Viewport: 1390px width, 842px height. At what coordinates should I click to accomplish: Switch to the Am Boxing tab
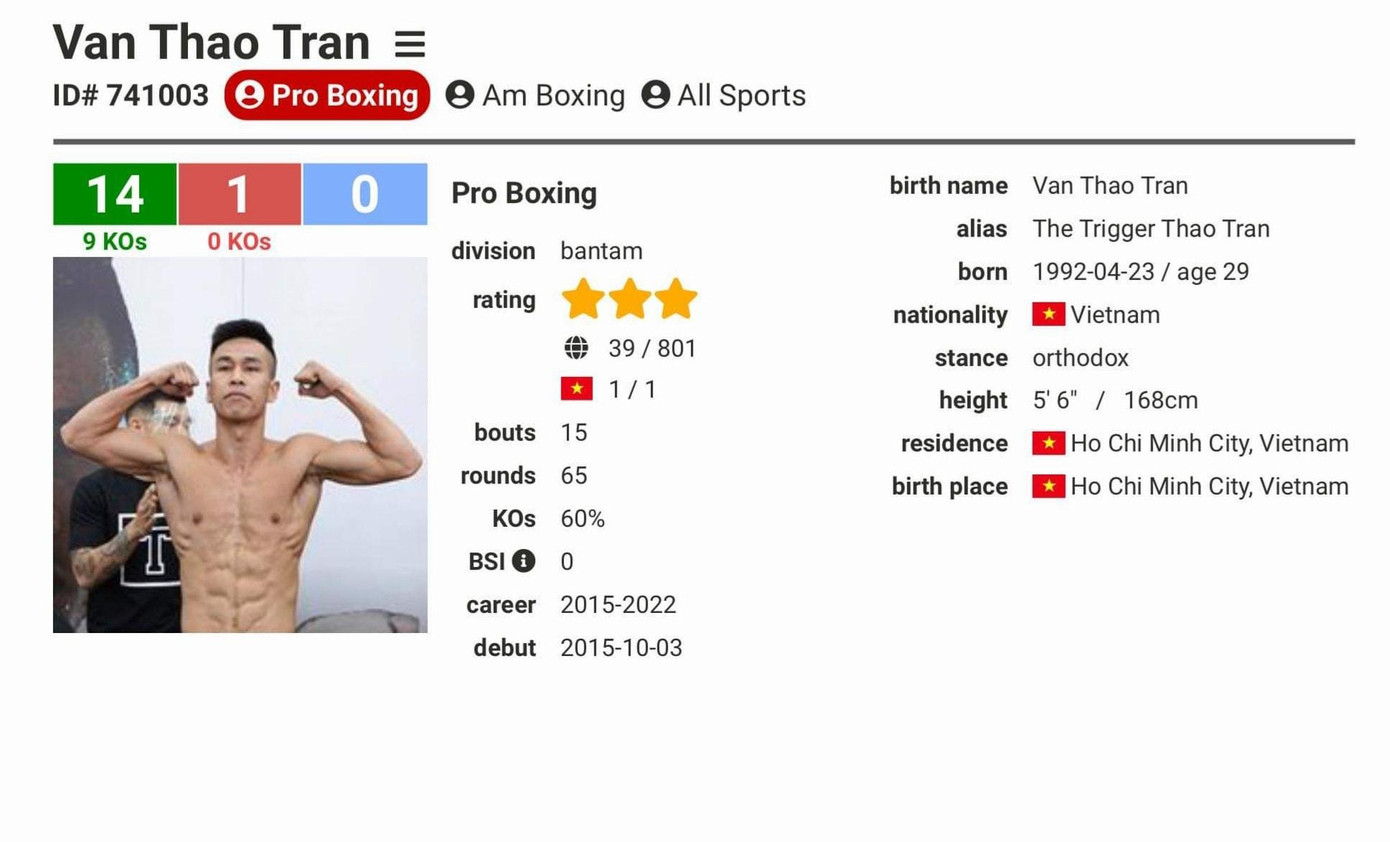click(535, 95)
